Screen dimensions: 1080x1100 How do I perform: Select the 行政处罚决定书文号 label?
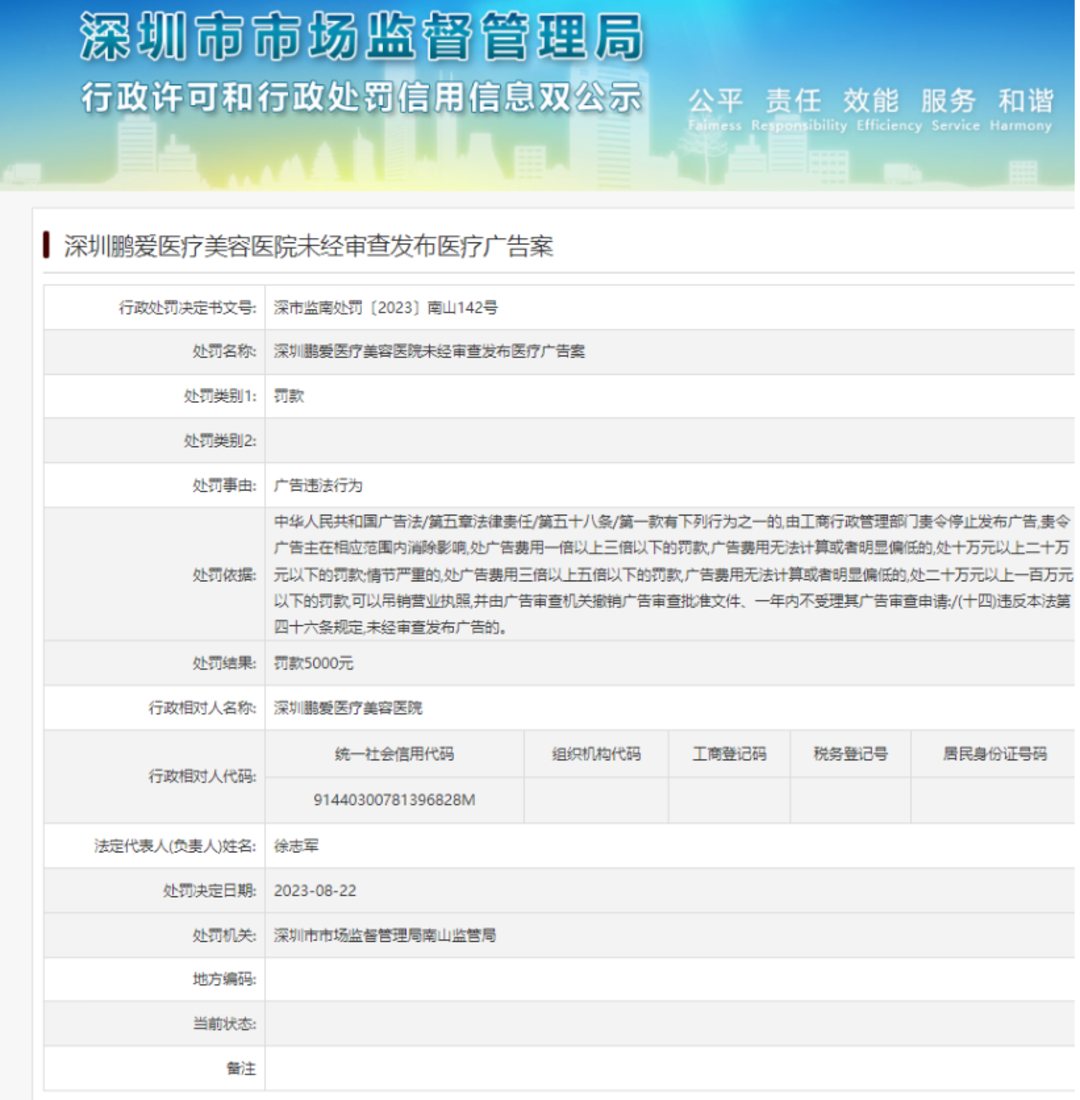(x=187, y=307)
